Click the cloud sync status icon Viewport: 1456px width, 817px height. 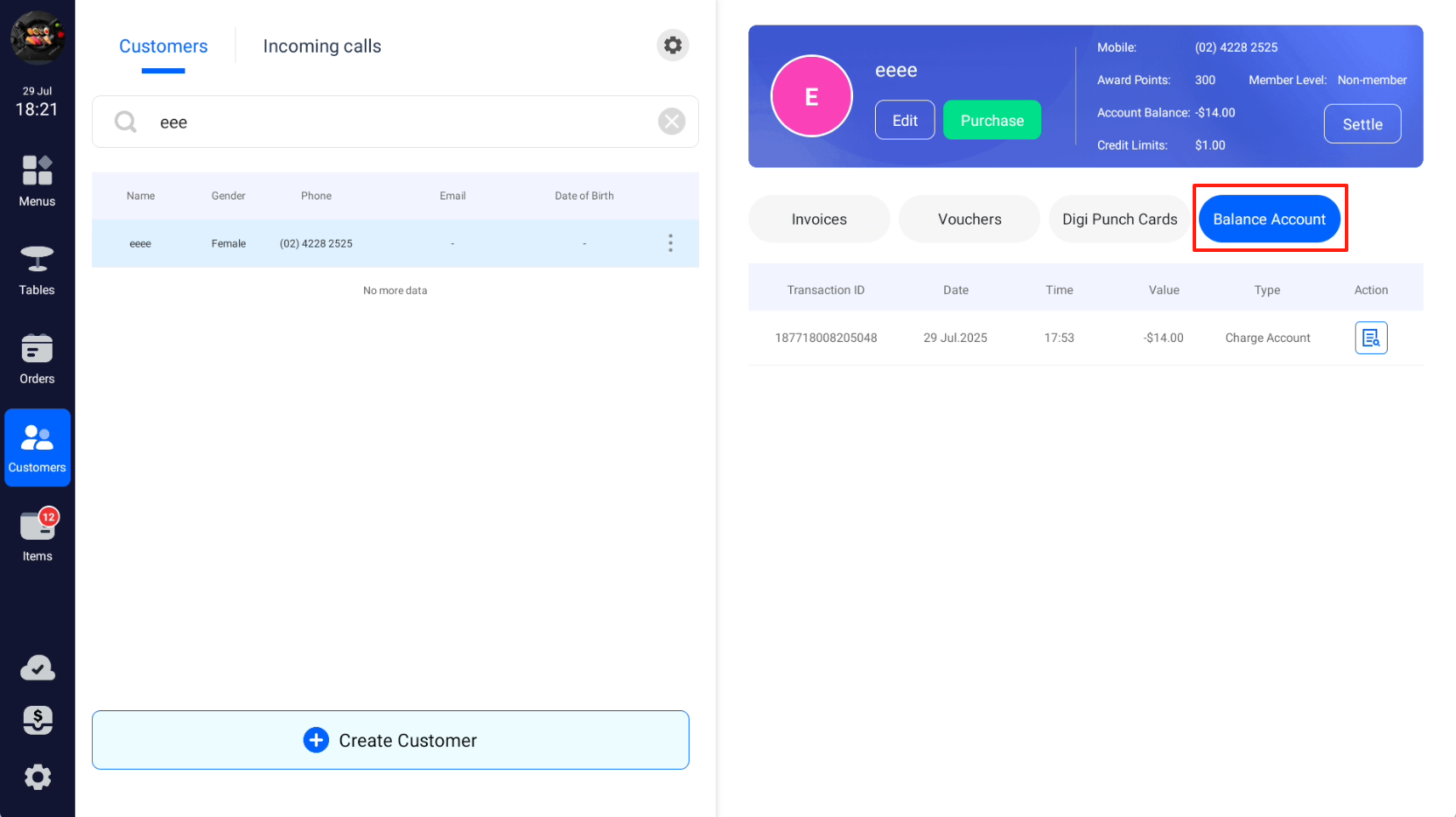(37, 668)
